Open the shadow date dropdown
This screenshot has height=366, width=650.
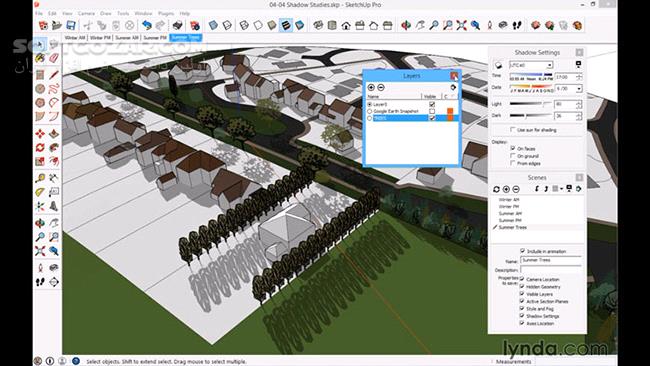579,88
